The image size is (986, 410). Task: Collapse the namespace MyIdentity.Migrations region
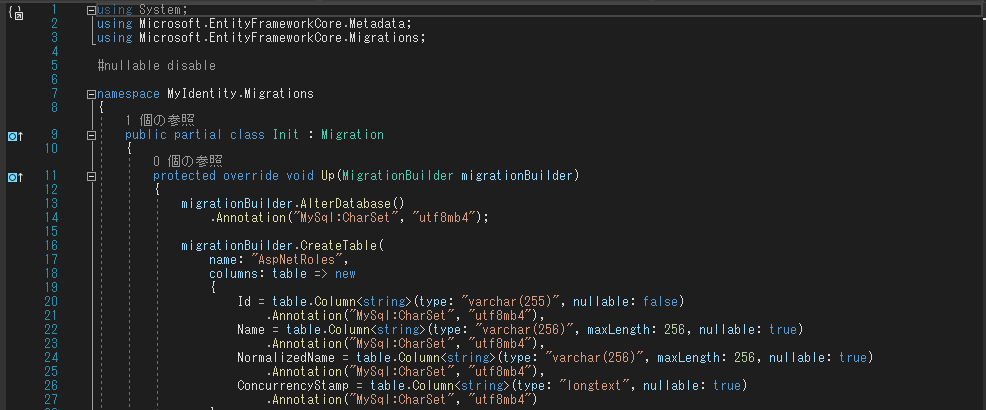pyautogui.click(x=91, y=94)
